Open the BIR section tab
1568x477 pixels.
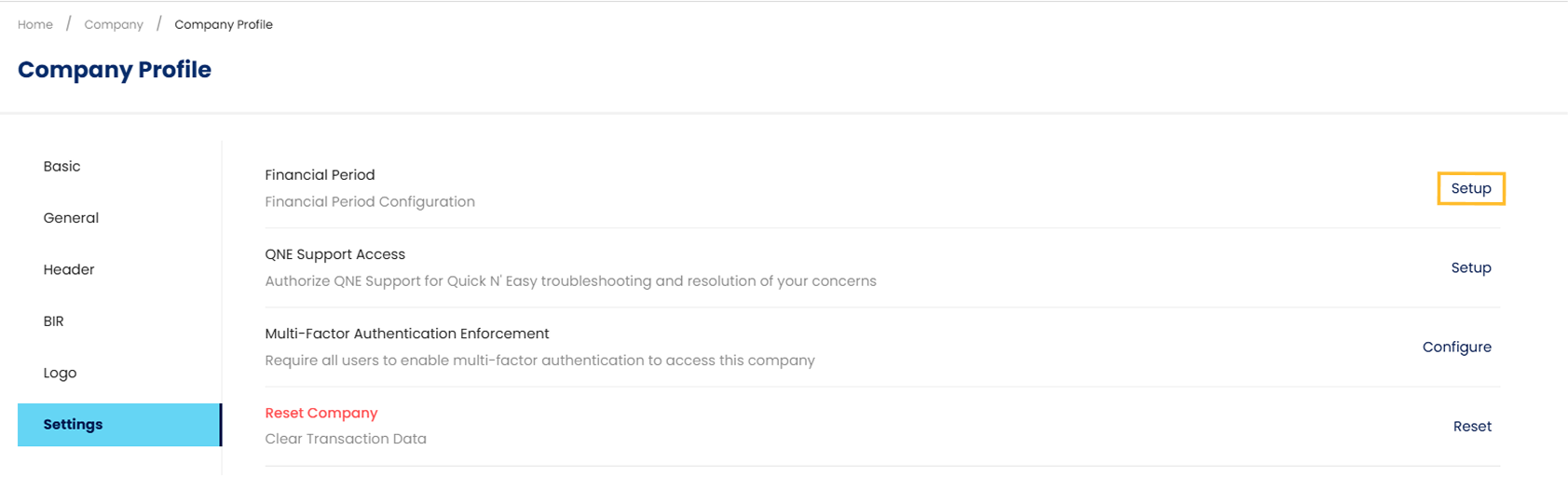tap(54, 321)
